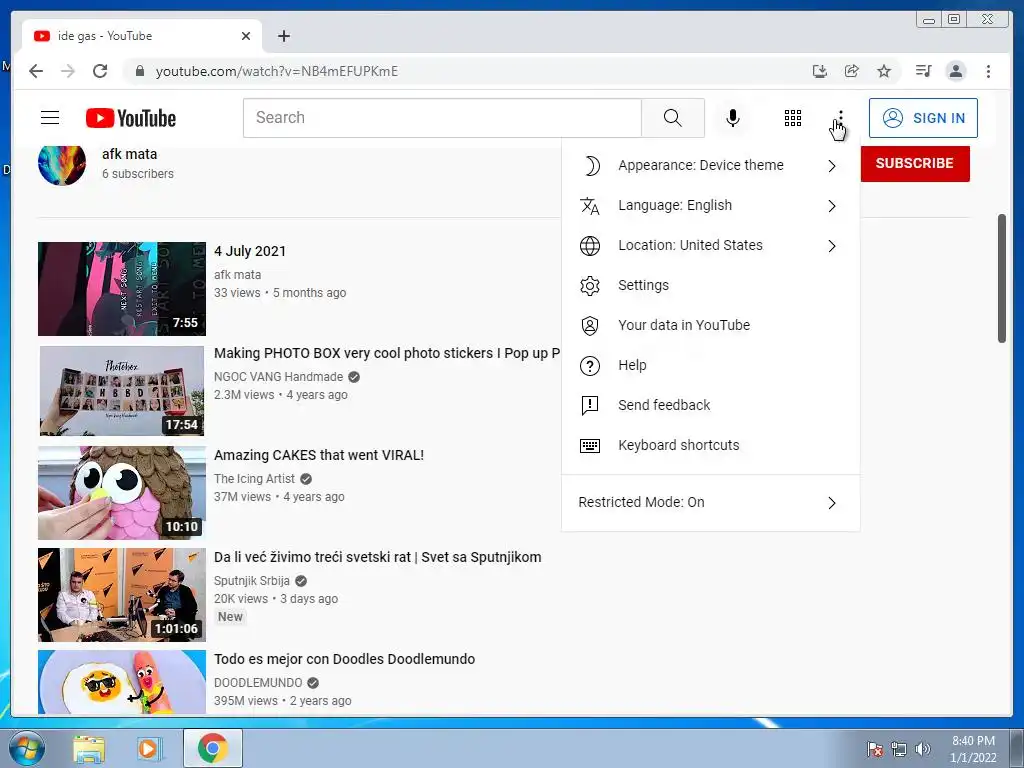The height and width of the screenshot is (768, 1024).
Task: Click the 7:55 video thumbnail
Action: point(122,289)
